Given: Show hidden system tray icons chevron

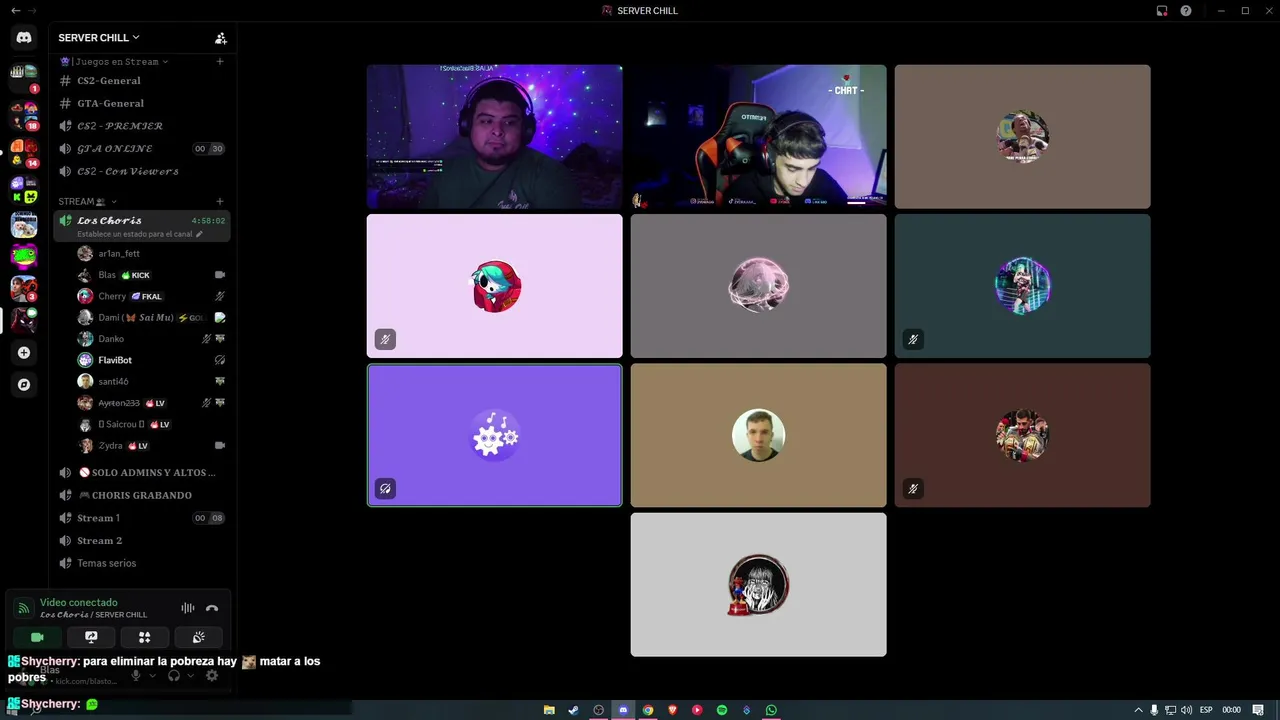Looking at the screenshot, I should [x=1138, y=710].
